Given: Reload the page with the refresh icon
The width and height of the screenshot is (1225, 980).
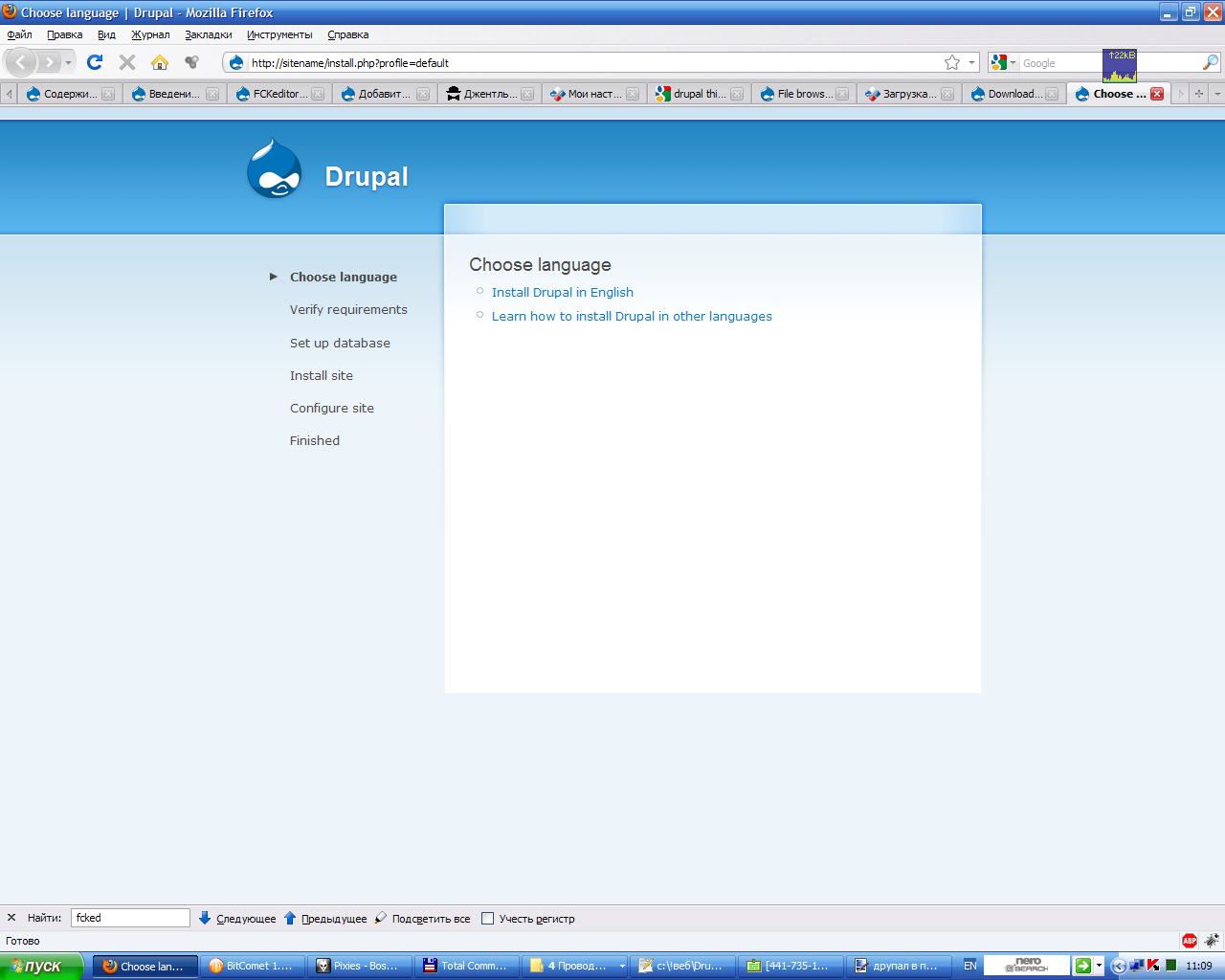Looking at the screenshot, I should click(94, 62).
